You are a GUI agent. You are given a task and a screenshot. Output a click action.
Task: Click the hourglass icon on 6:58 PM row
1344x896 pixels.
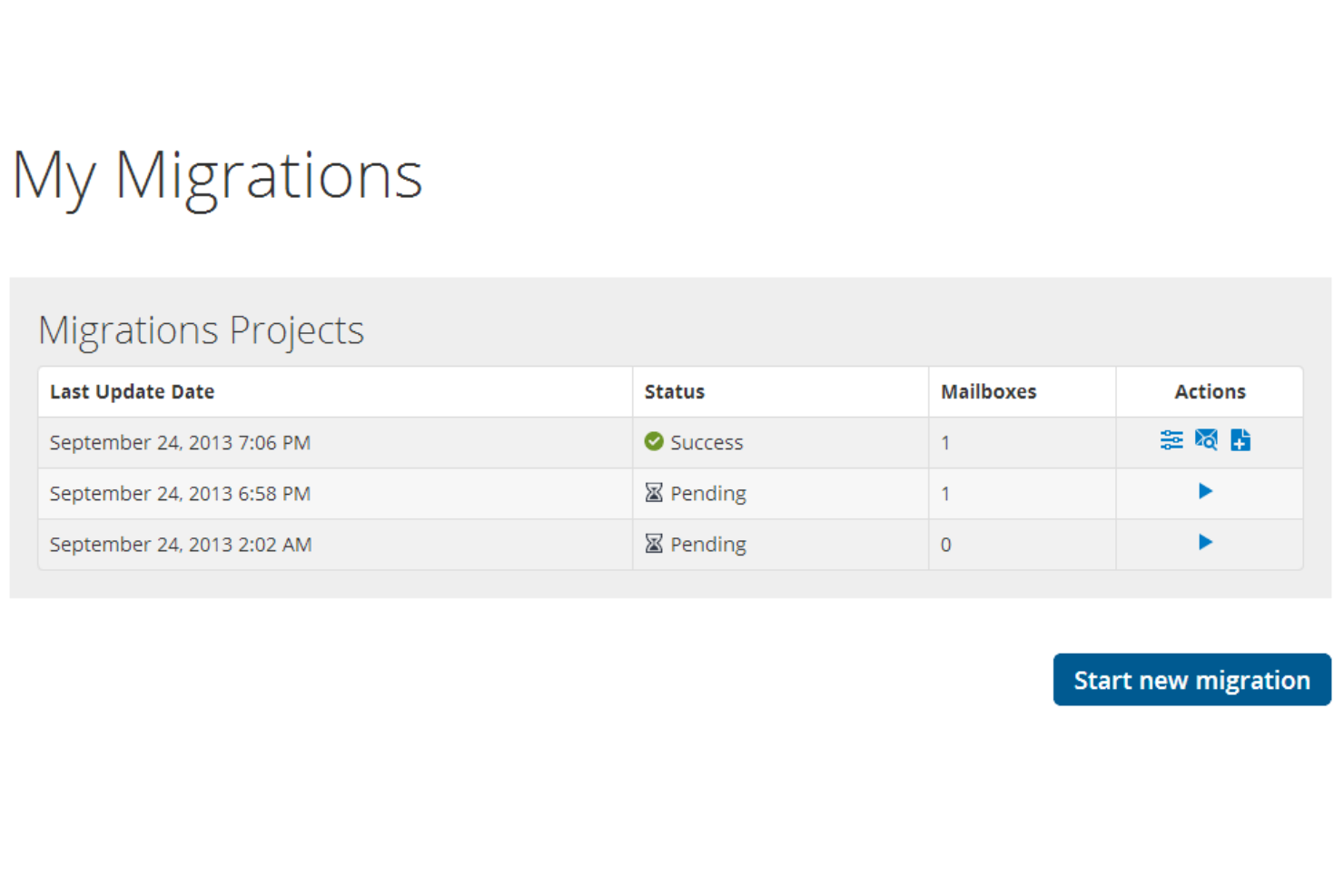tap(654, 492)
